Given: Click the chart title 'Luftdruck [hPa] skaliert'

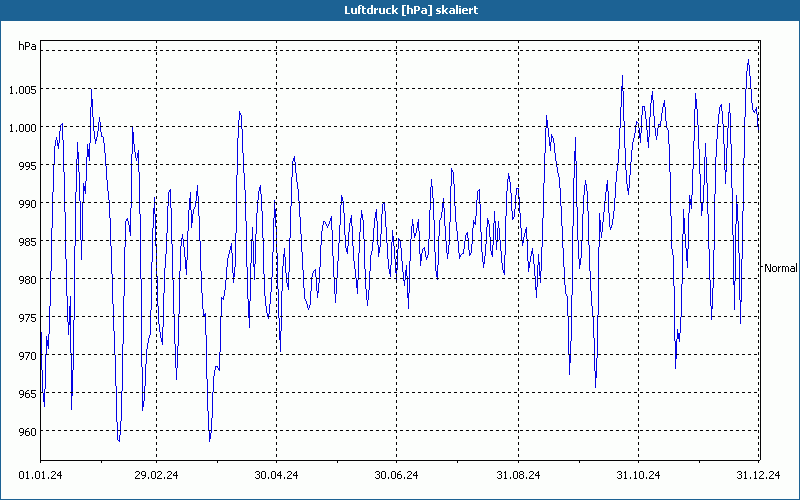Looking at the screenshot, I should (x=411, y=10).
